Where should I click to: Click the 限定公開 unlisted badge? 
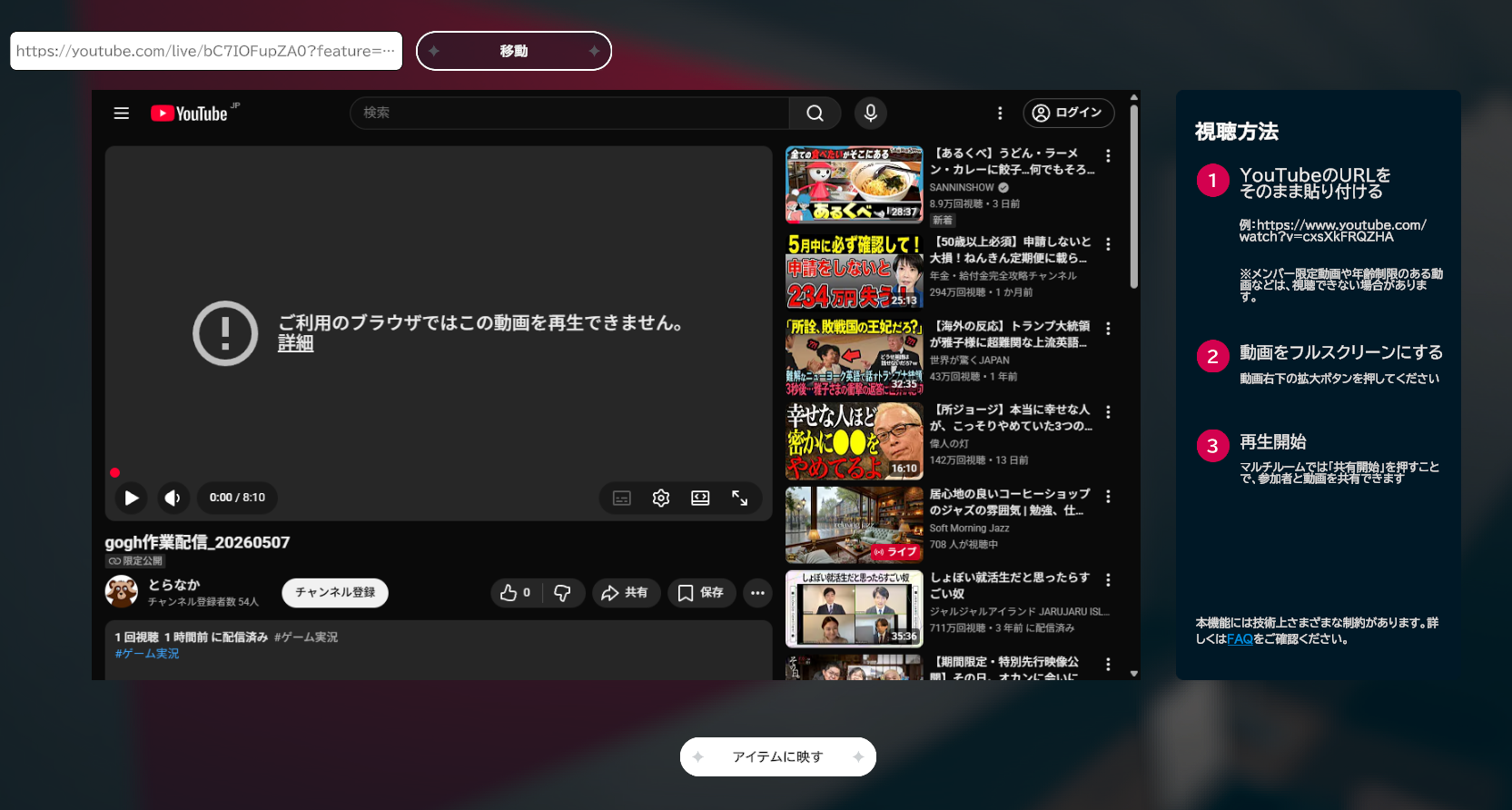135,561
